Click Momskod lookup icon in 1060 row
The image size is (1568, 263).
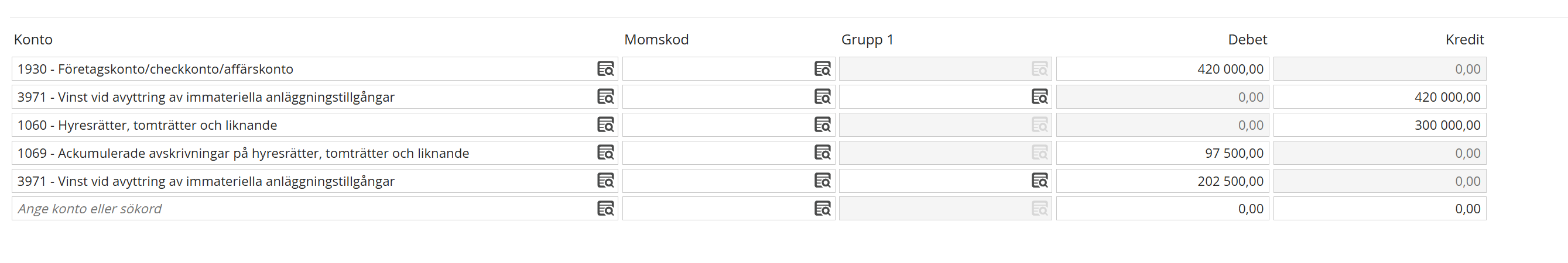(x=822, y=124)
